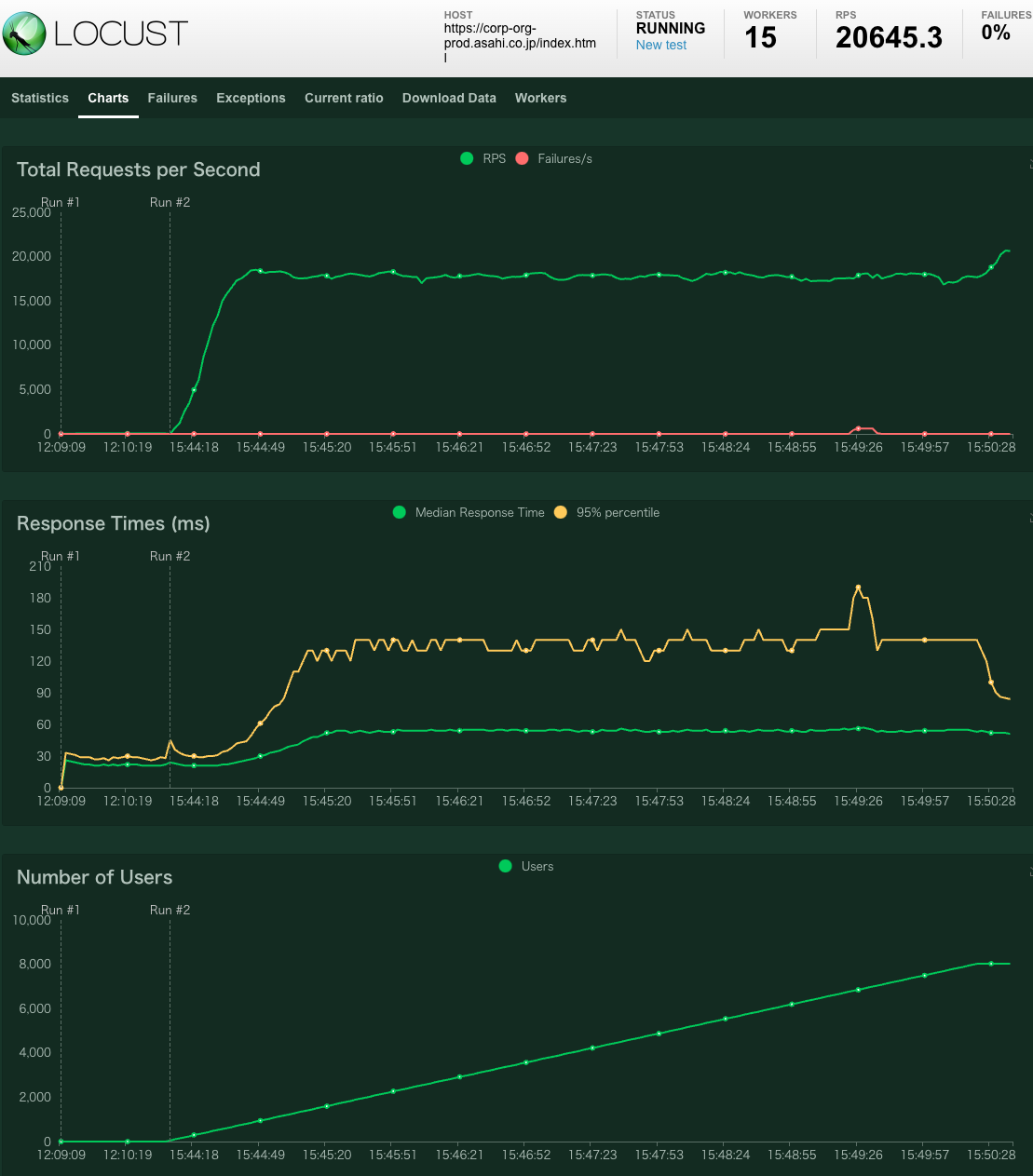Viewport: 1033px width, 1176px height.
Task: Click the Run #2 marker in Response Times chart
Action: click(x=170, y=556)
